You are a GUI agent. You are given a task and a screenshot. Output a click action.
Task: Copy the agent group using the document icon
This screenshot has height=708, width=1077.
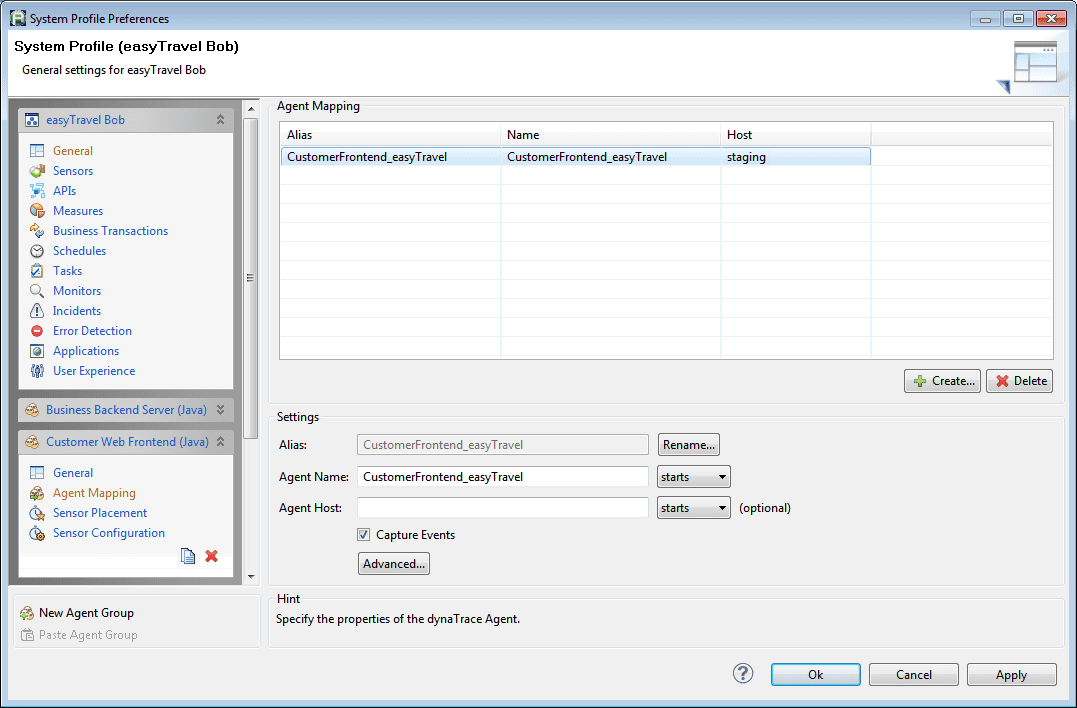pos(188,556)
